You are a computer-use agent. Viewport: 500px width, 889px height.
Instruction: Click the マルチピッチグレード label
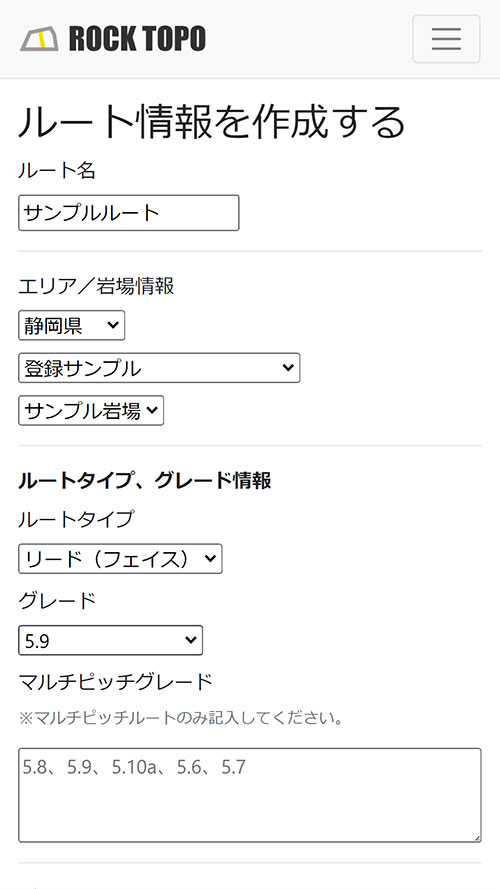pos(116,681)
